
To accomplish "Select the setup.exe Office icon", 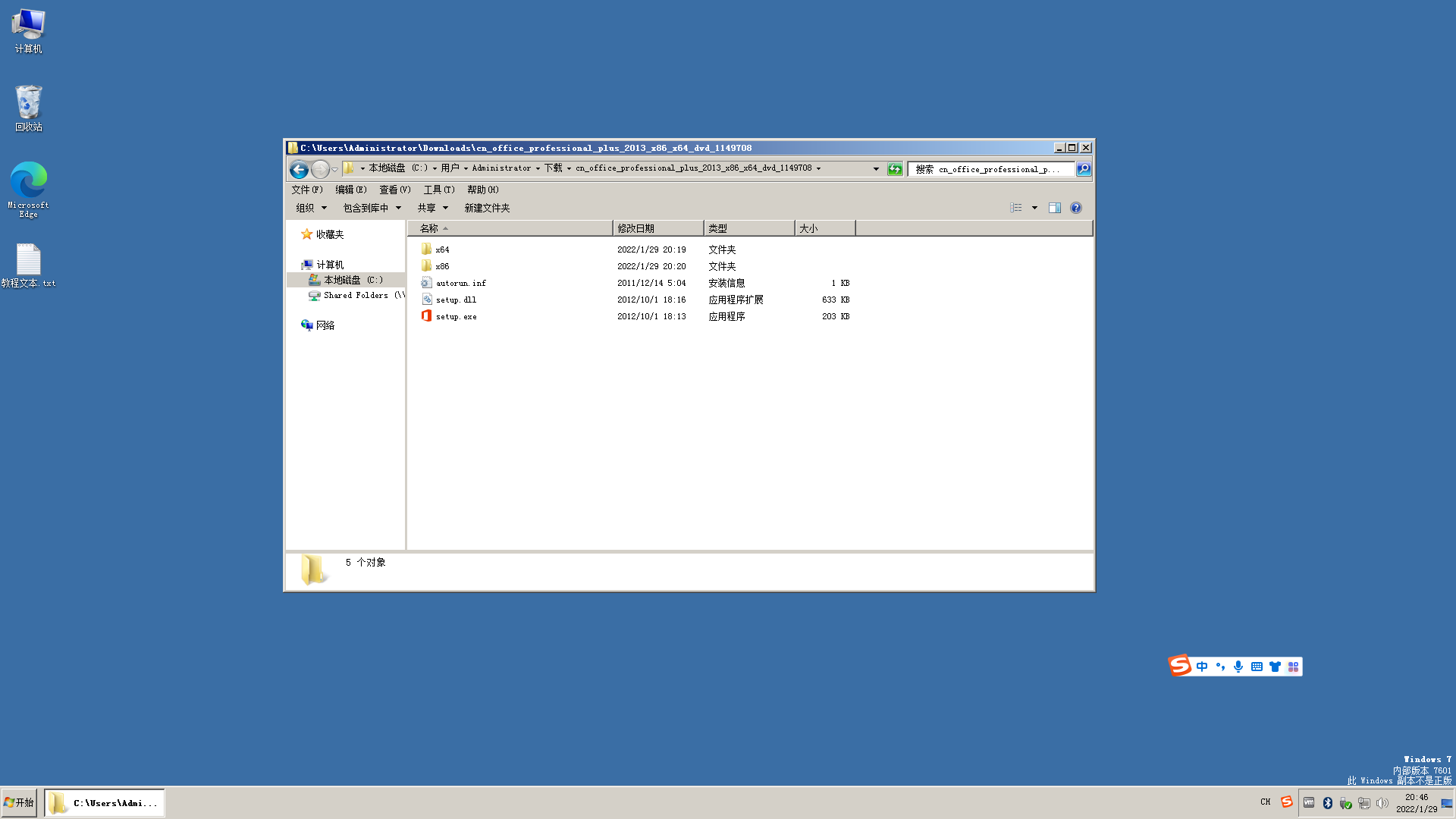I will [426, 316].
